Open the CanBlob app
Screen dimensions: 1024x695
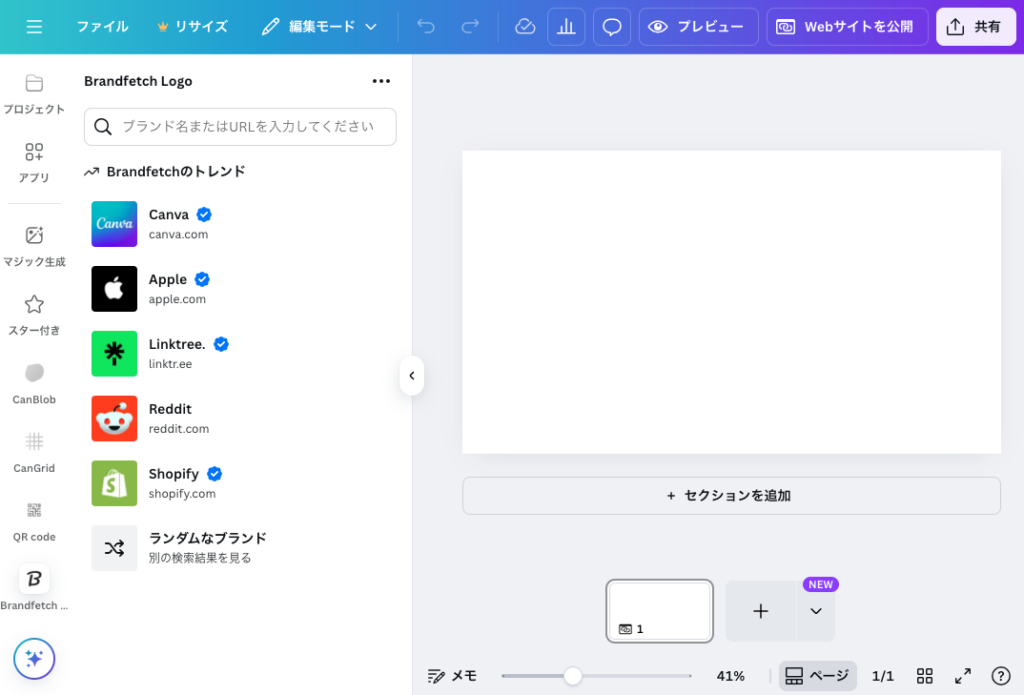coord(34,384)
